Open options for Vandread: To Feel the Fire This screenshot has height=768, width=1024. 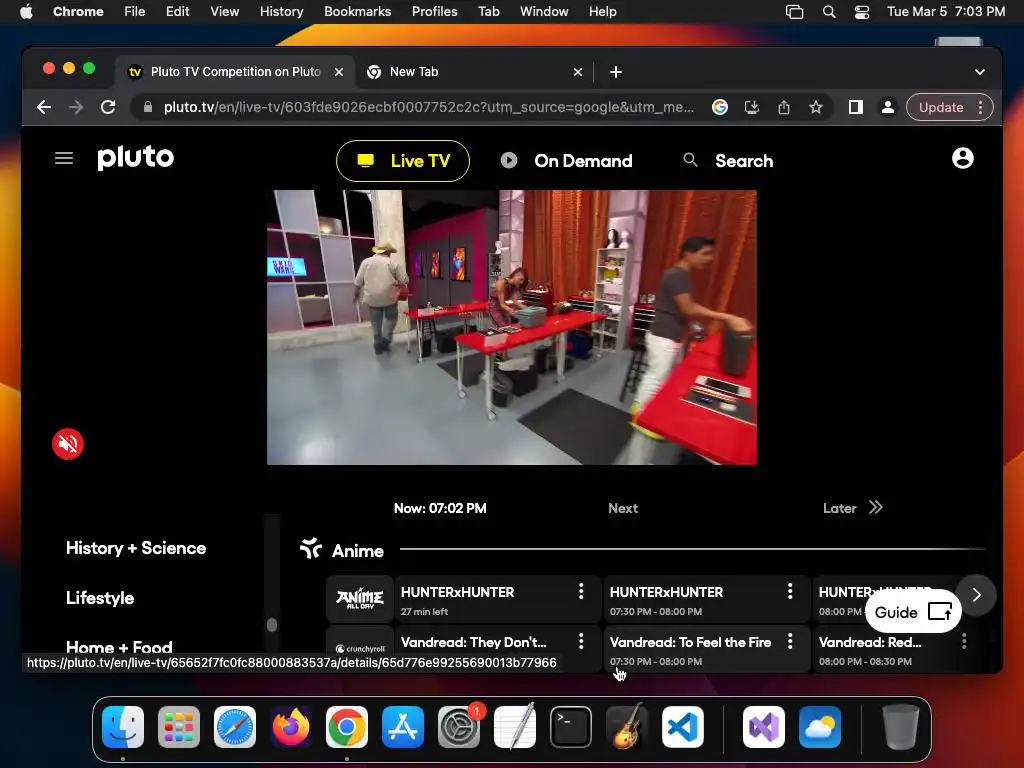(790, 641)
